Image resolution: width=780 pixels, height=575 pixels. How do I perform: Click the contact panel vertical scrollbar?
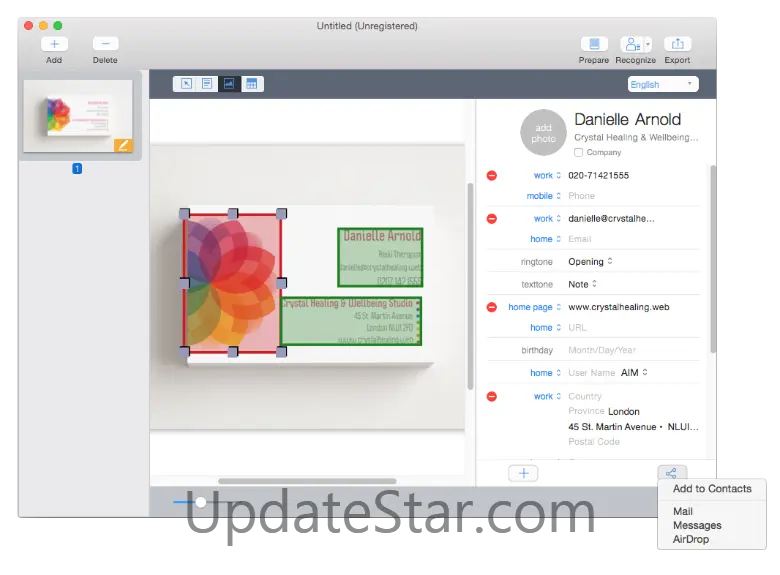click(x=713, y=259)
